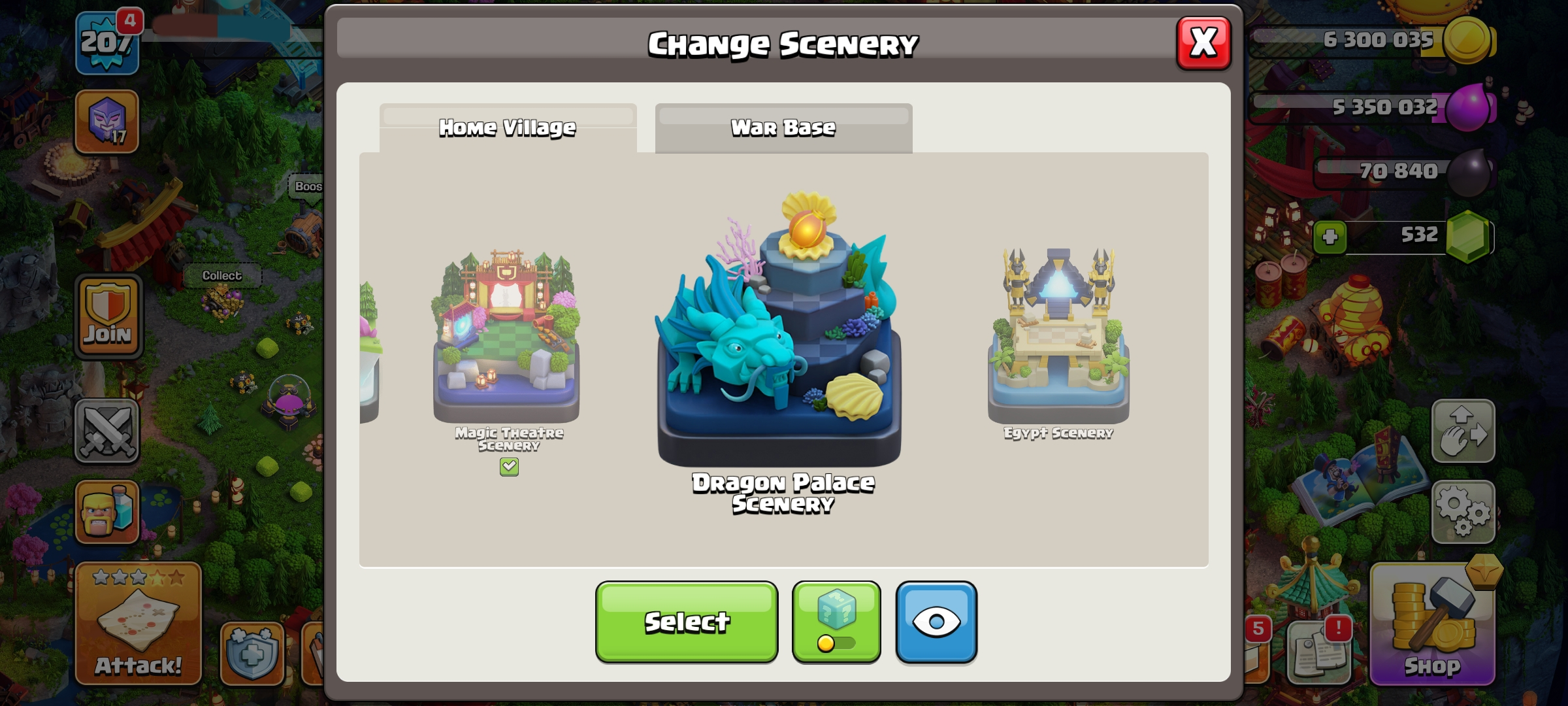Open the shield protection icon
The image size is (1568, 706).
(252, 654)
